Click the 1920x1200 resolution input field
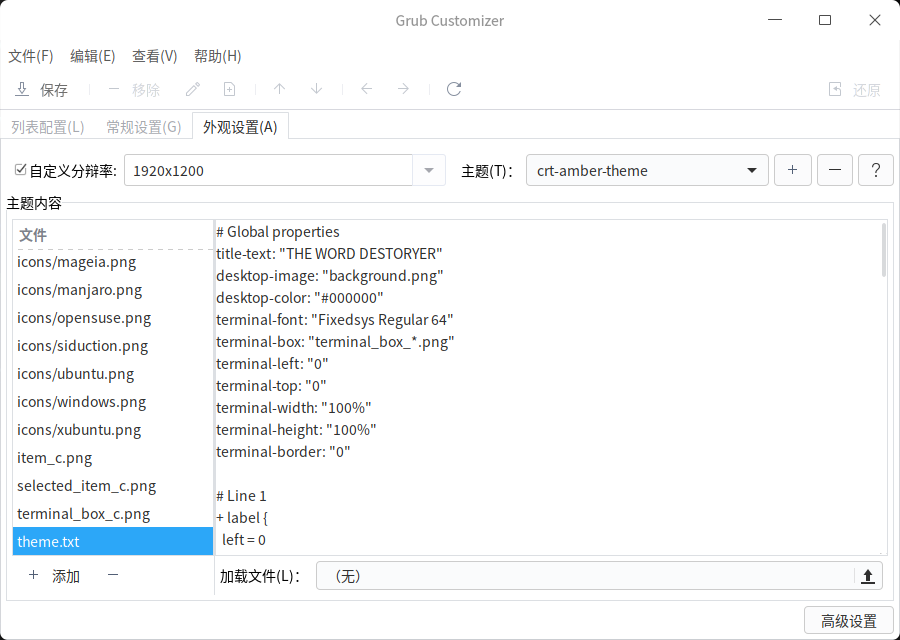Viewport: 900px width, 640px height. [269, 170]
